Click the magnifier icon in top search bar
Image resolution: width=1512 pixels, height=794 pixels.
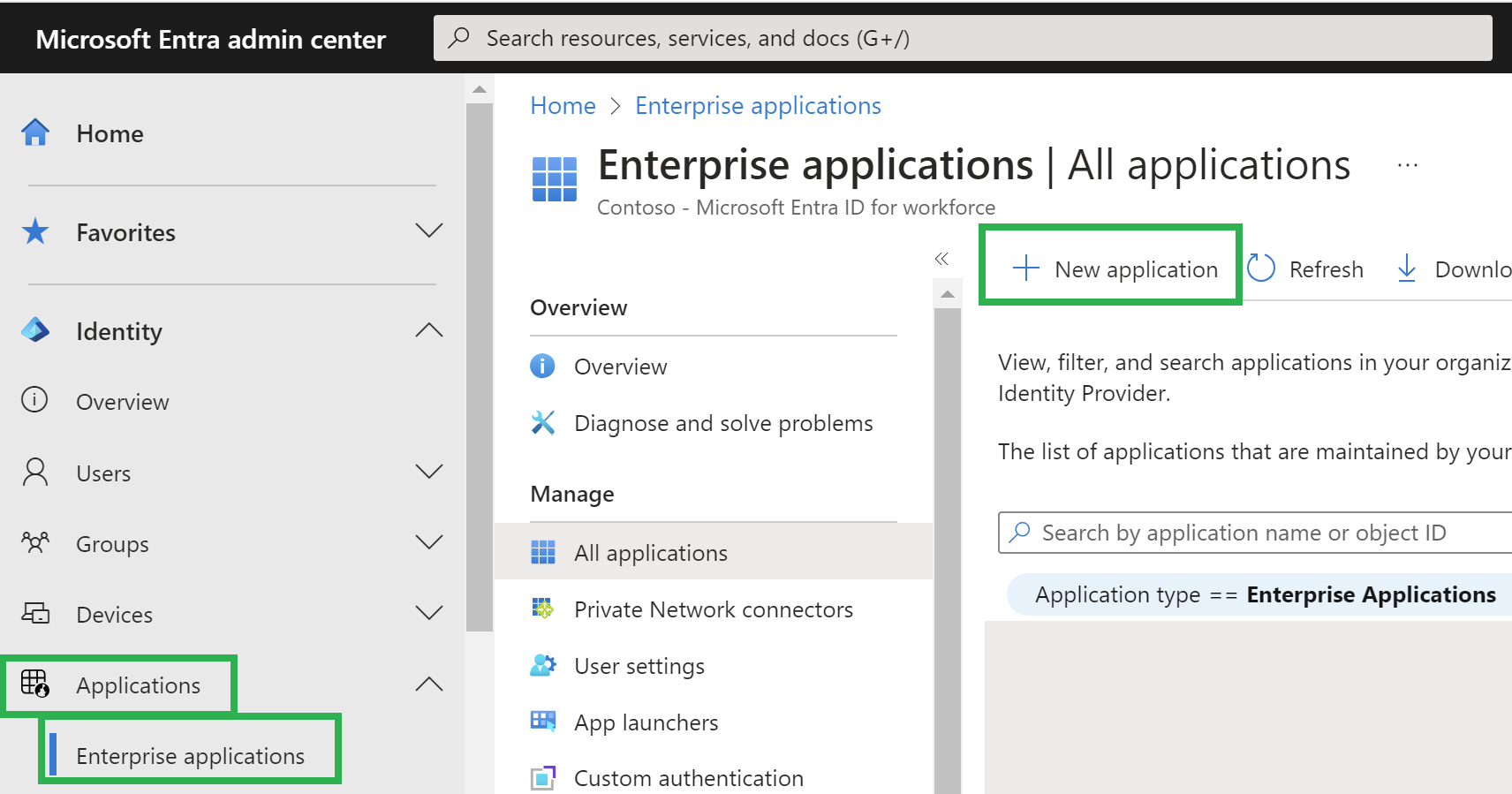459,38
